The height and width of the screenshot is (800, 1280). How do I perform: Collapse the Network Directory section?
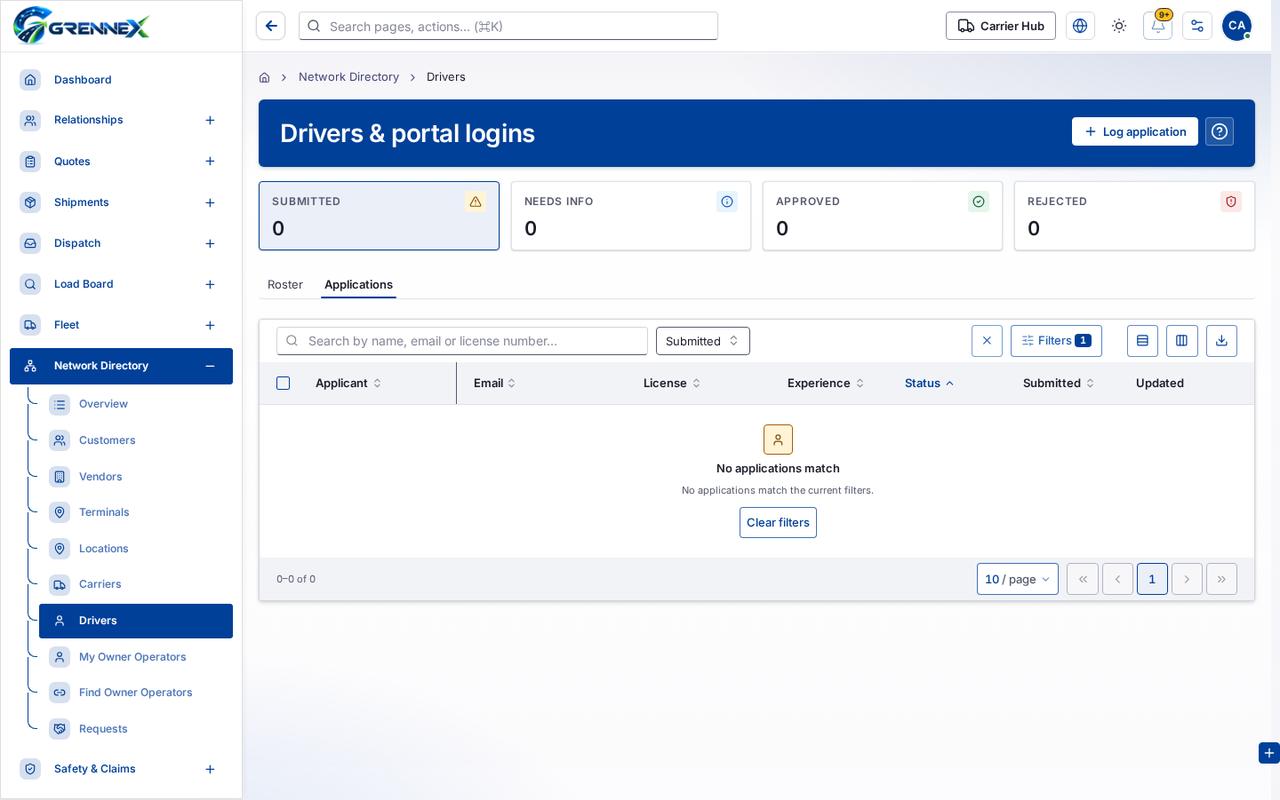[210, 366]
